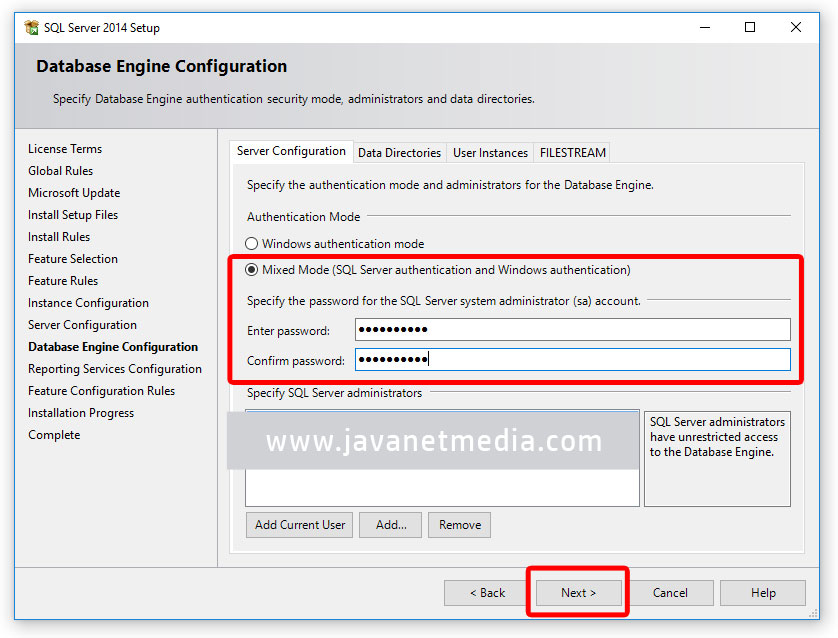Click the Add... button
Image resolution: width=838 pixels, height=638 pixels.
(x=391, y=525)
